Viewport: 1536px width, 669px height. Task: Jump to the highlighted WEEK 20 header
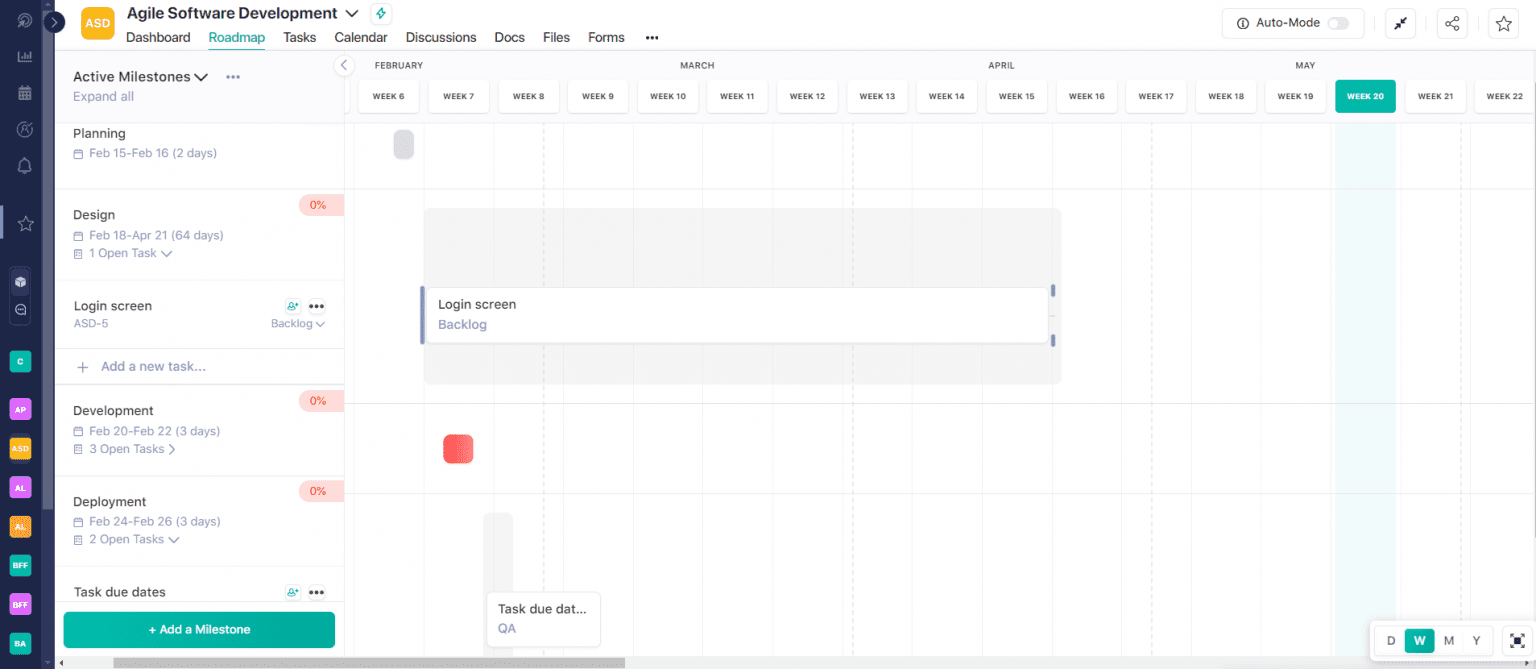[1365, 96]
